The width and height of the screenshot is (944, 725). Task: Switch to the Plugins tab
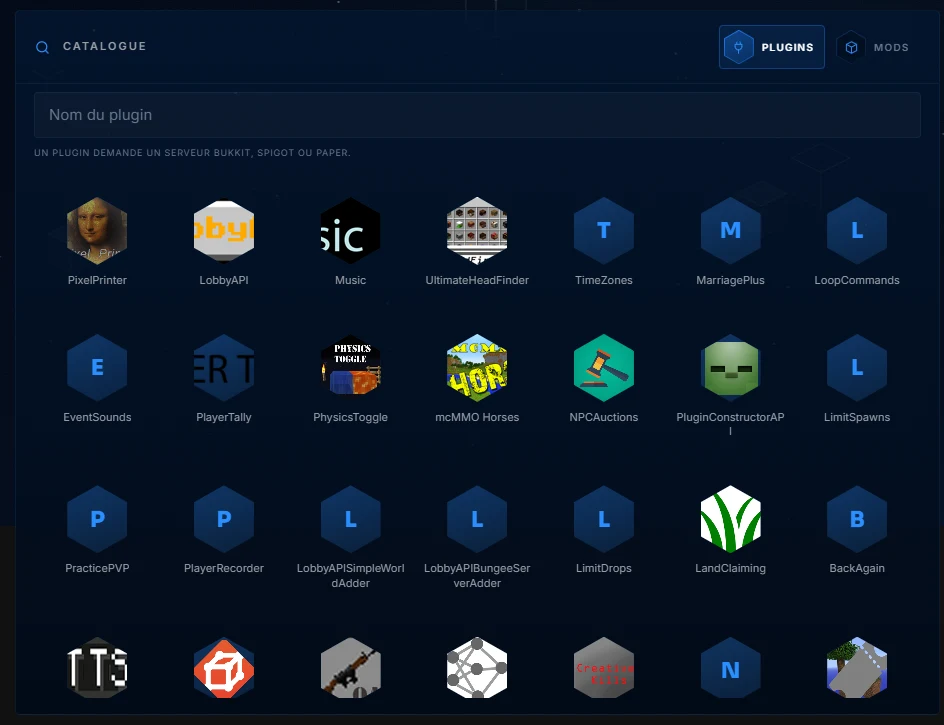[x=771, y=47]
